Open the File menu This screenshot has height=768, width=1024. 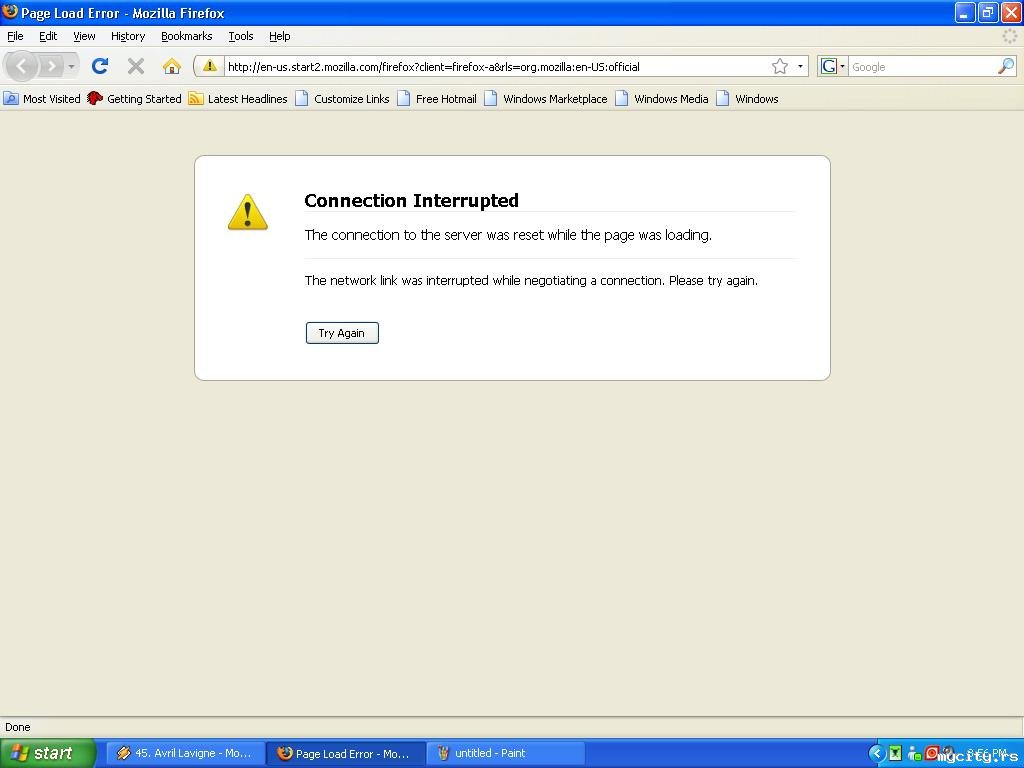coord(15,36)
